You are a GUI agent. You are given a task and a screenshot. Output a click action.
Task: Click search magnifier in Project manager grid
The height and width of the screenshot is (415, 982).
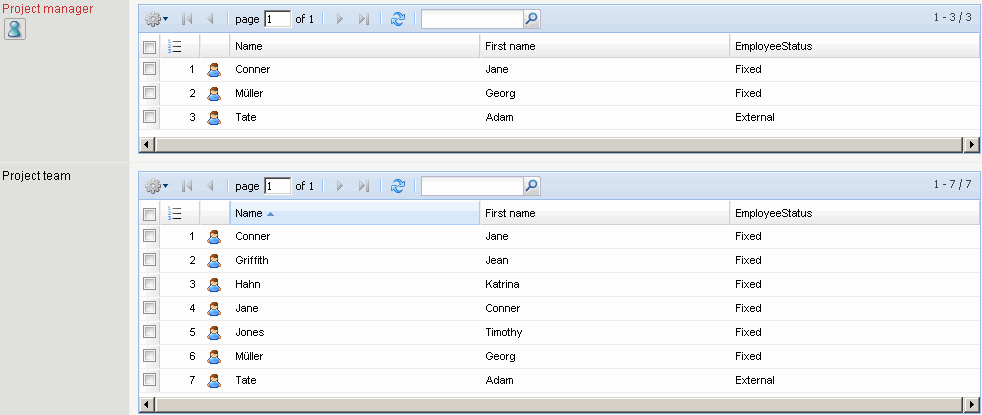click(531, 19)
